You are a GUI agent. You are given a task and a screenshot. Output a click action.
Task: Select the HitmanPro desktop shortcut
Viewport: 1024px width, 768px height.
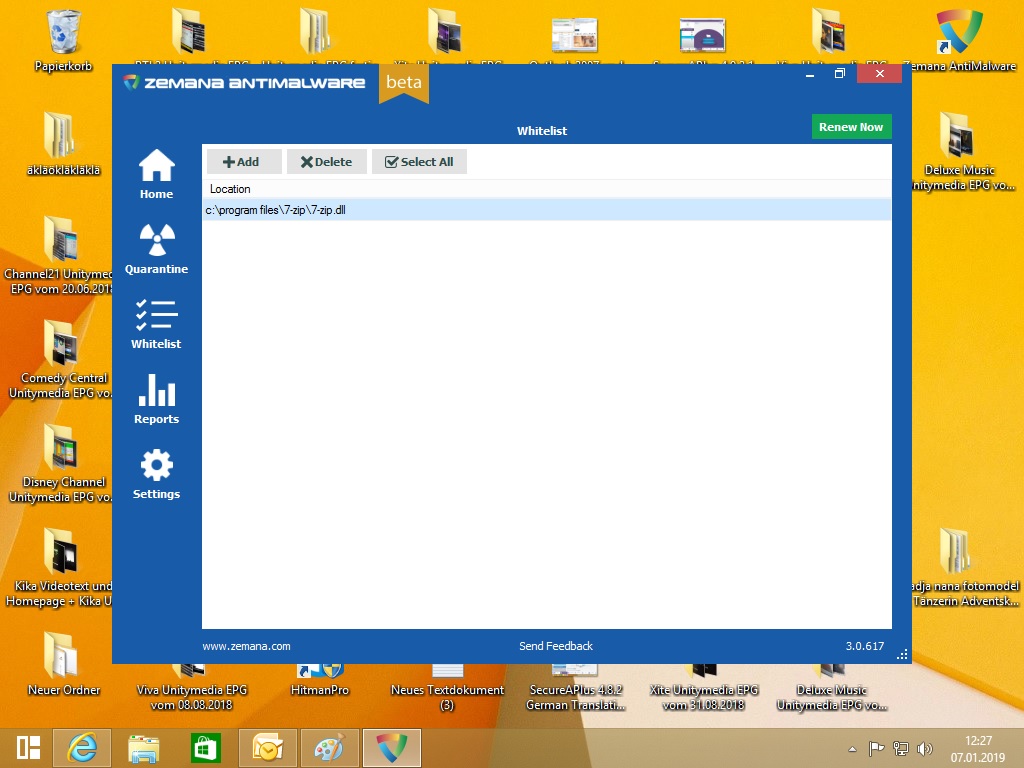319,681
